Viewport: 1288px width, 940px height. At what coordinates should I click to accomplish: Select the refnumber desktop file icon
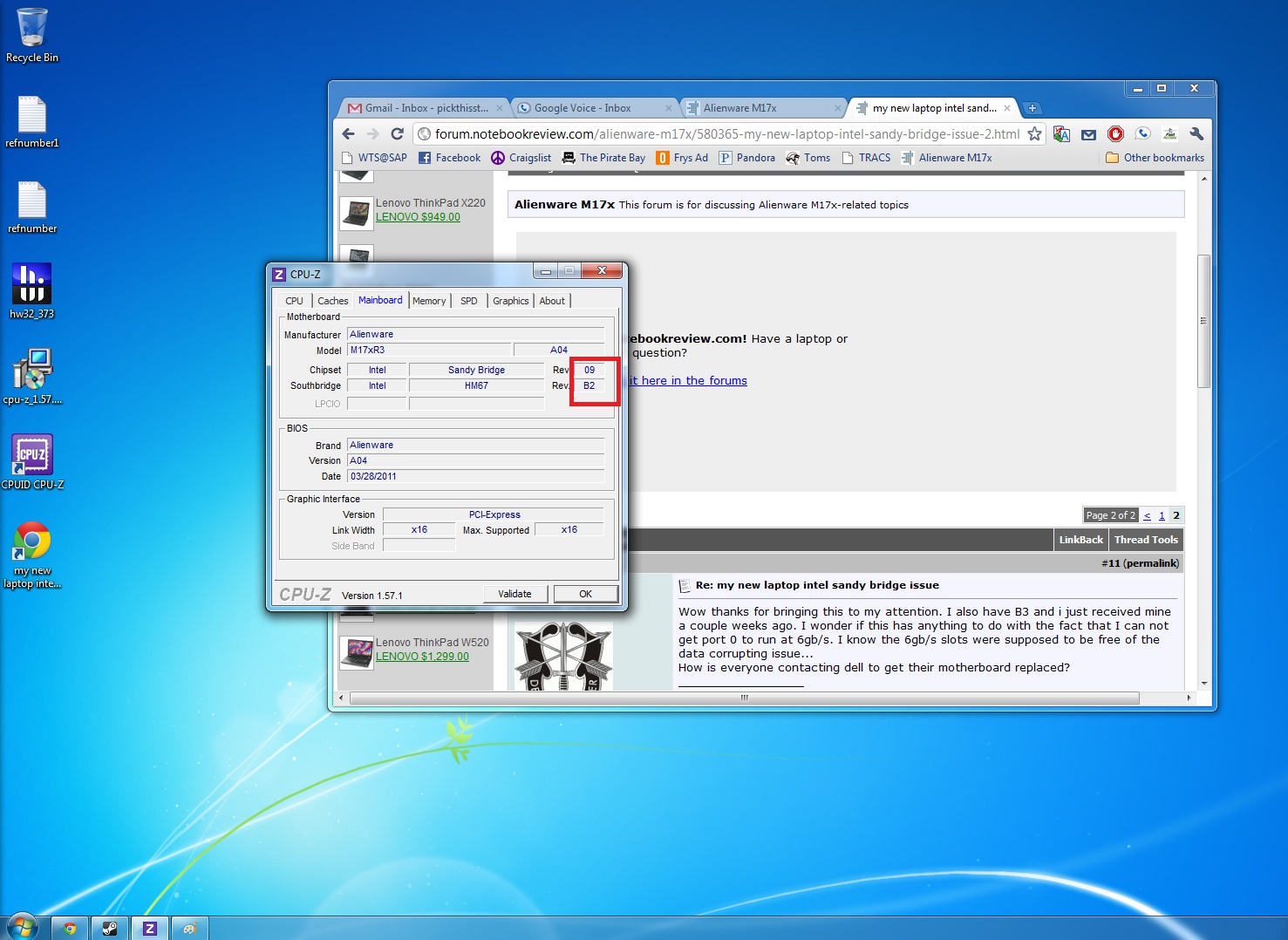tap(32, 207)
